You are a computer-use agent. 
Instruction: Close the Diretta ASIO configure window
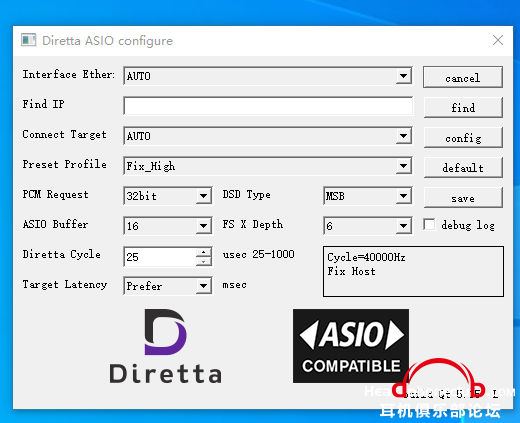(x=498, y=40)
